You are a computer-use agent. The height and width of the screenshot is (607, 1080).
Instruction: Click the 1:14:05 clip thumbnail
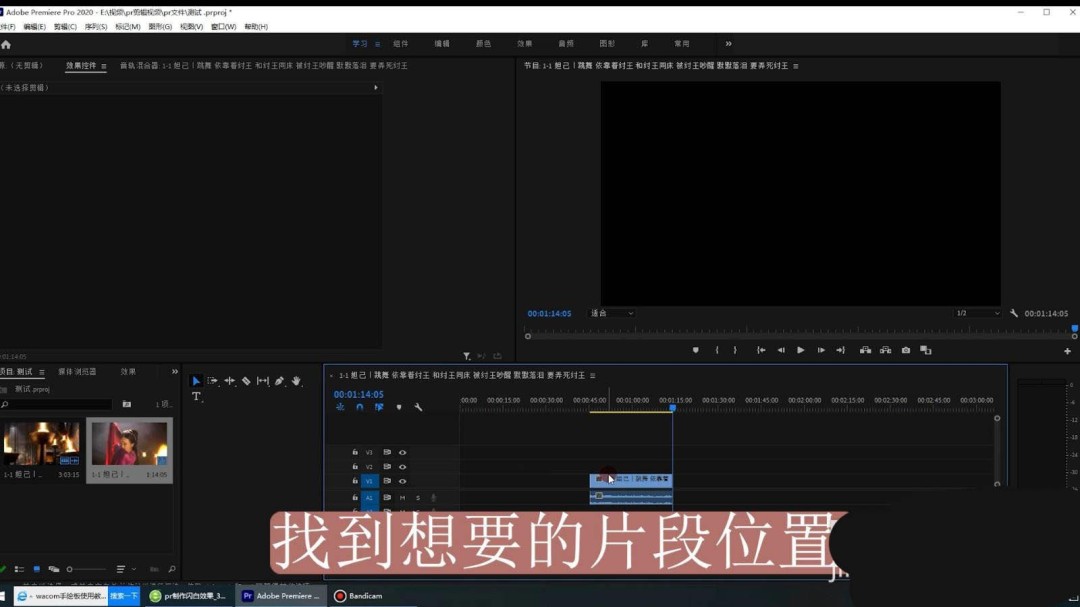[x=129, y=443]
